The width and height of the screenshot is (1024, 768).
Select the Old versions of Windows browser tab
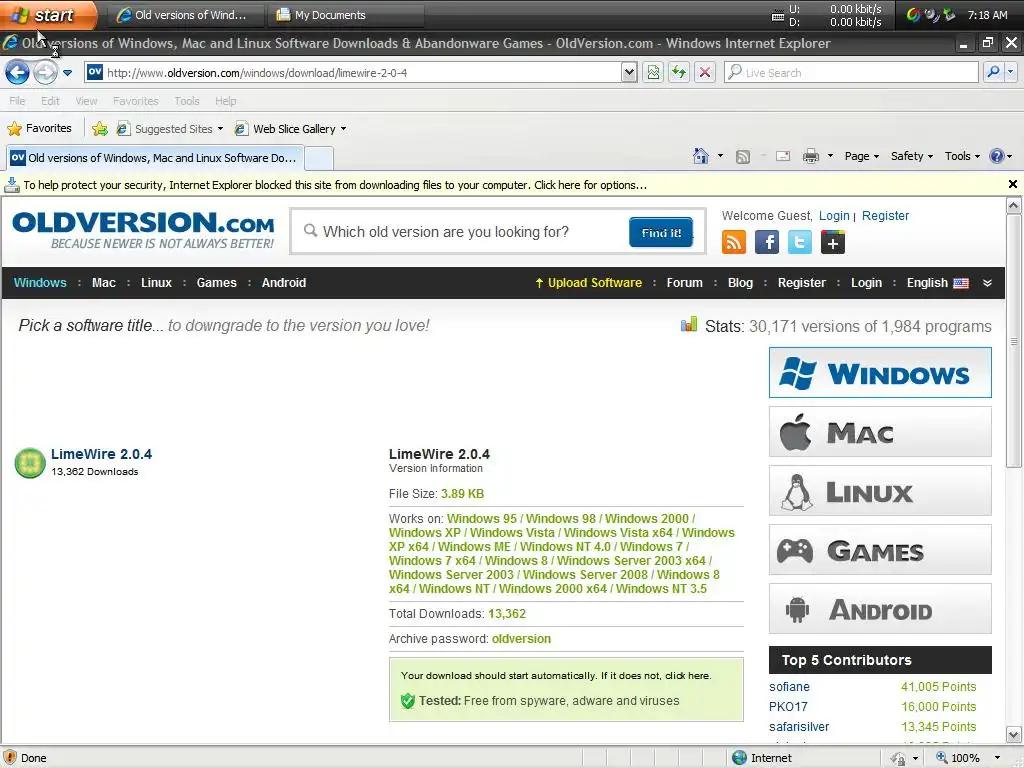(154, 158)
